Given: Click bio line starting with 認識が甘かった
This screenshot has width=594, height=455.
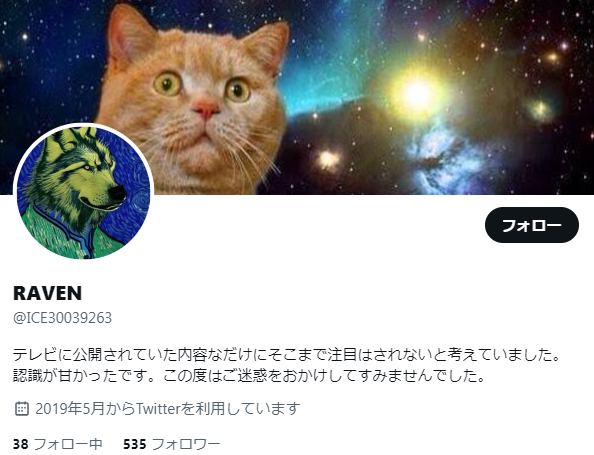Looking at the screenshot, I should [x=249, y=375].
